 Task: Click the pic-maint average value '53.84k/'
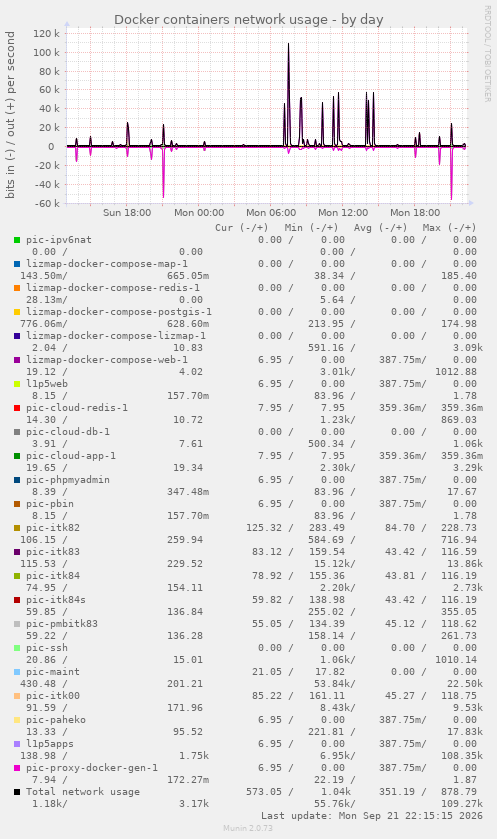coord(334,684)
